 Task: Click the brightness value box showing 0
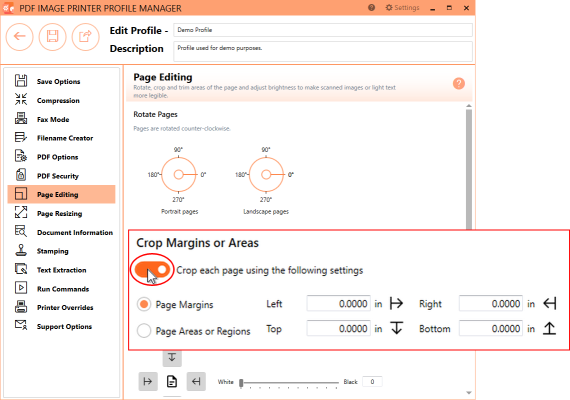(372, 381)
